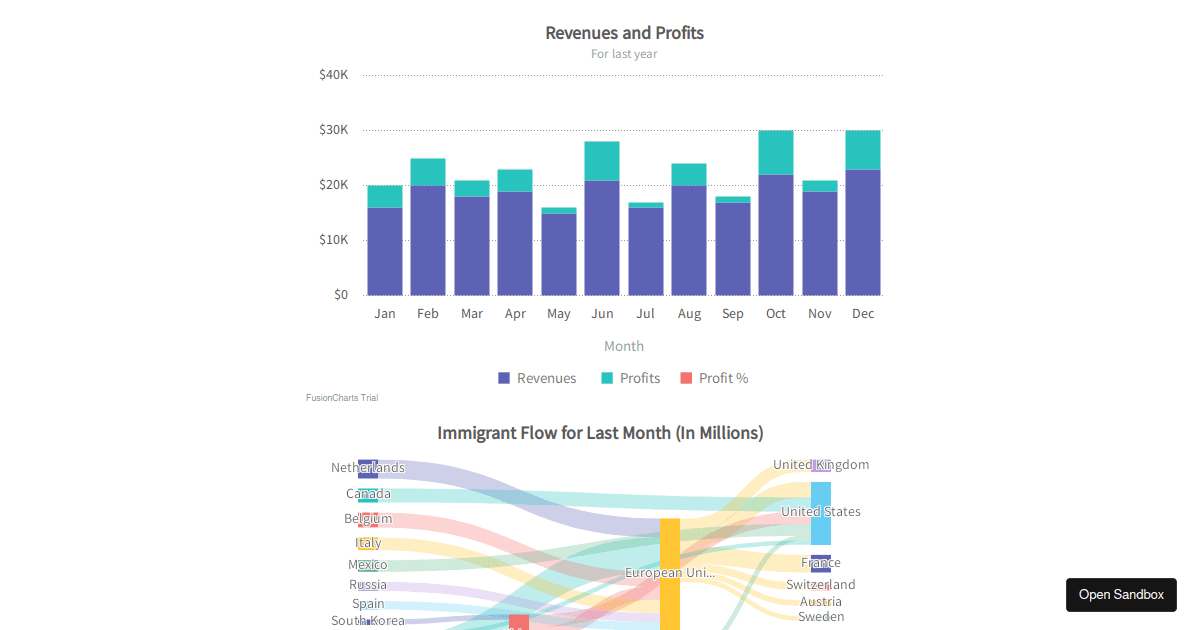Select the December revenue bar
Image resolution: width=1200 pixels, height=630 pixels.
point(863,235)
